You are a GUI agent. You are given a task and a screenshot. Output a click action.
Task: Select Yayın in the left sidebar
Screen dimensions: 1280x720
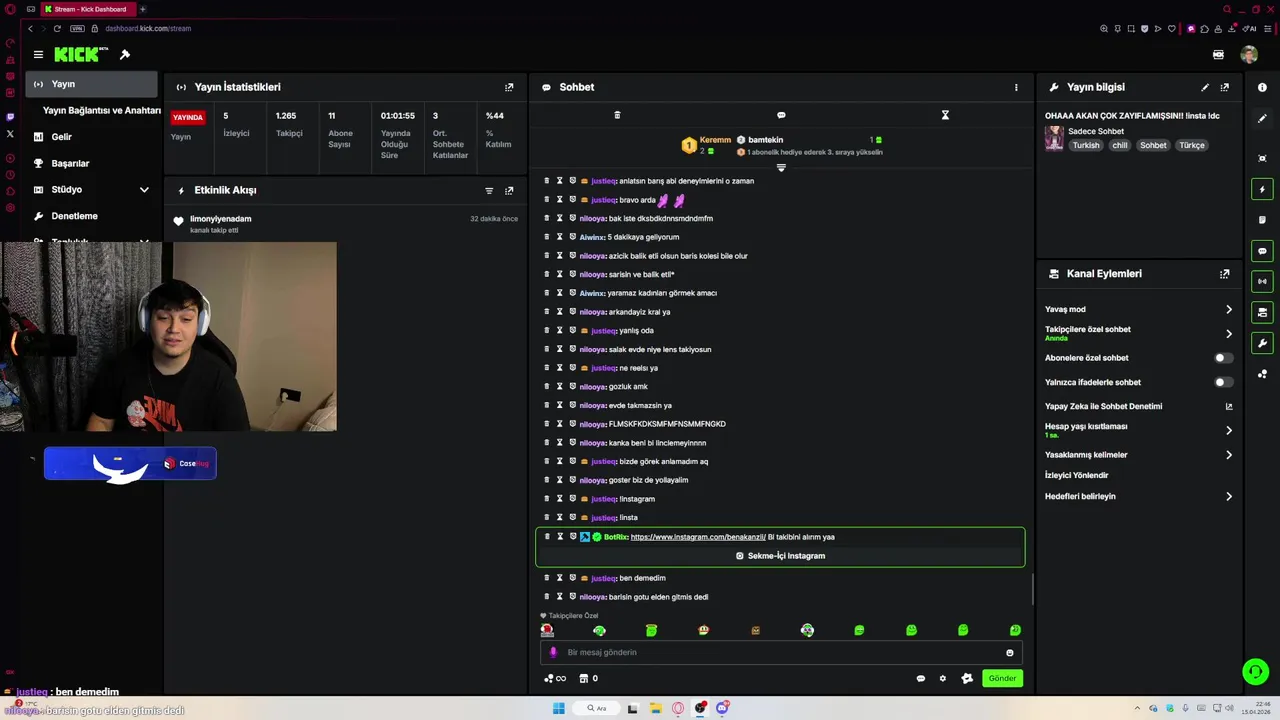[x=92, y=84]
